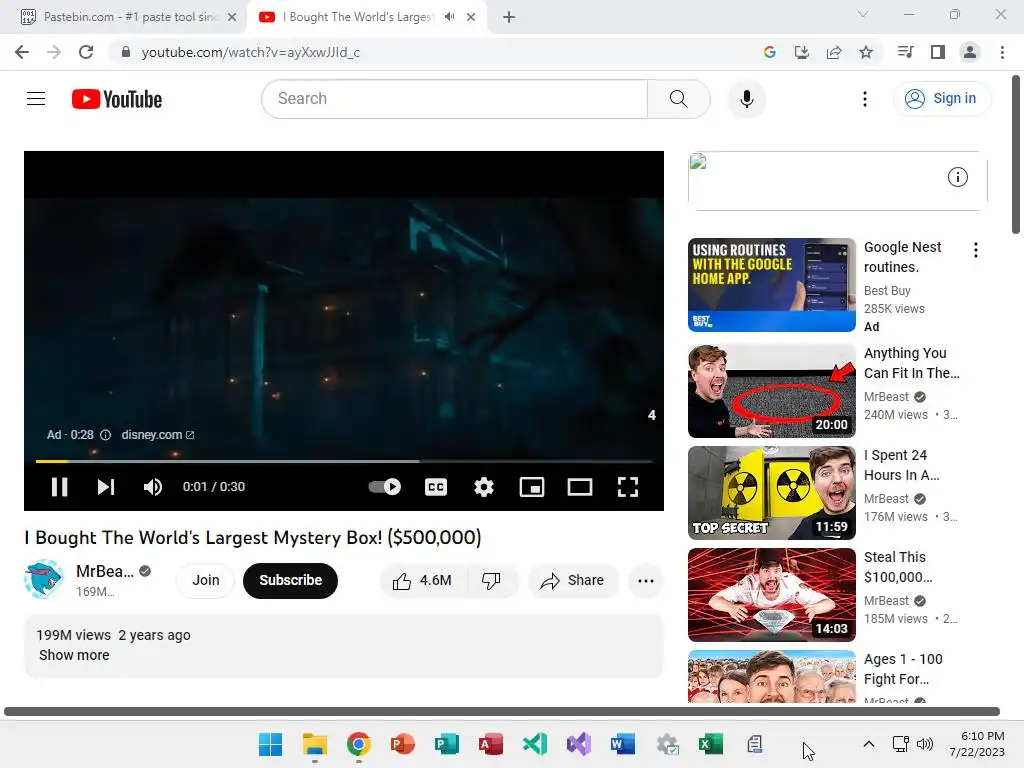
Task: Mute tab via speaker icon
Action: (x=449, y=17)
